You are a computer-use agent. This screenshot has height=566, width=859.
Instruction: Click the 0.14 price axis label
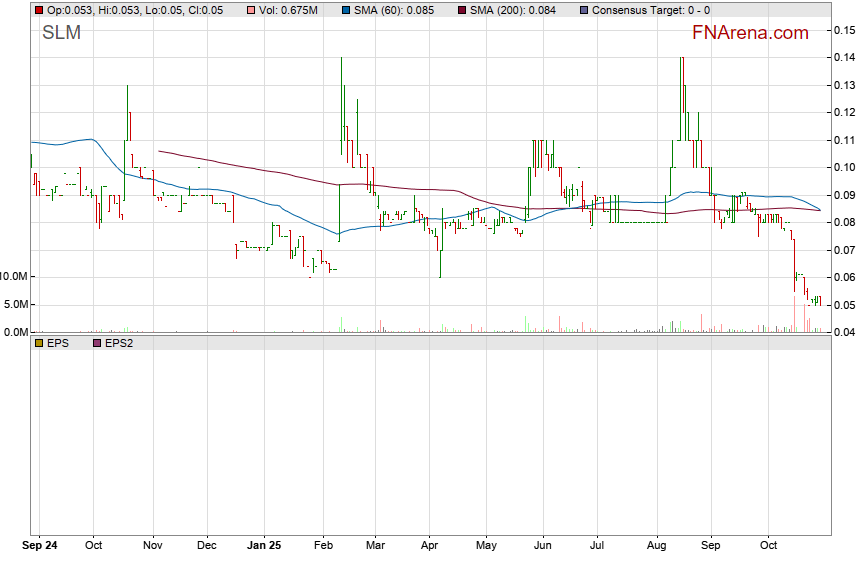(x=843, y=58)
